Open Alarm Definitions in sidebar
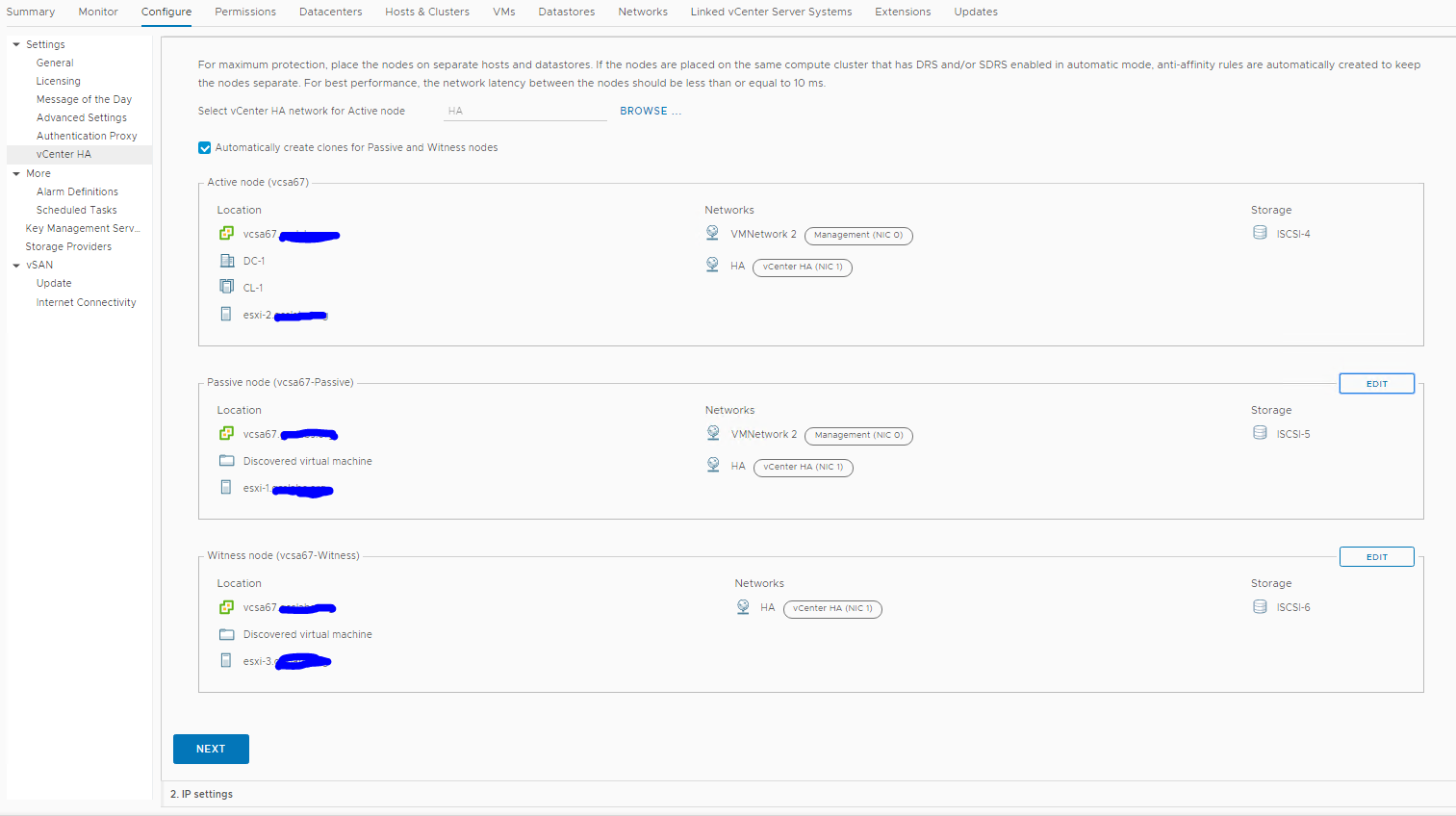1456x816 pixels. point(77,191)
